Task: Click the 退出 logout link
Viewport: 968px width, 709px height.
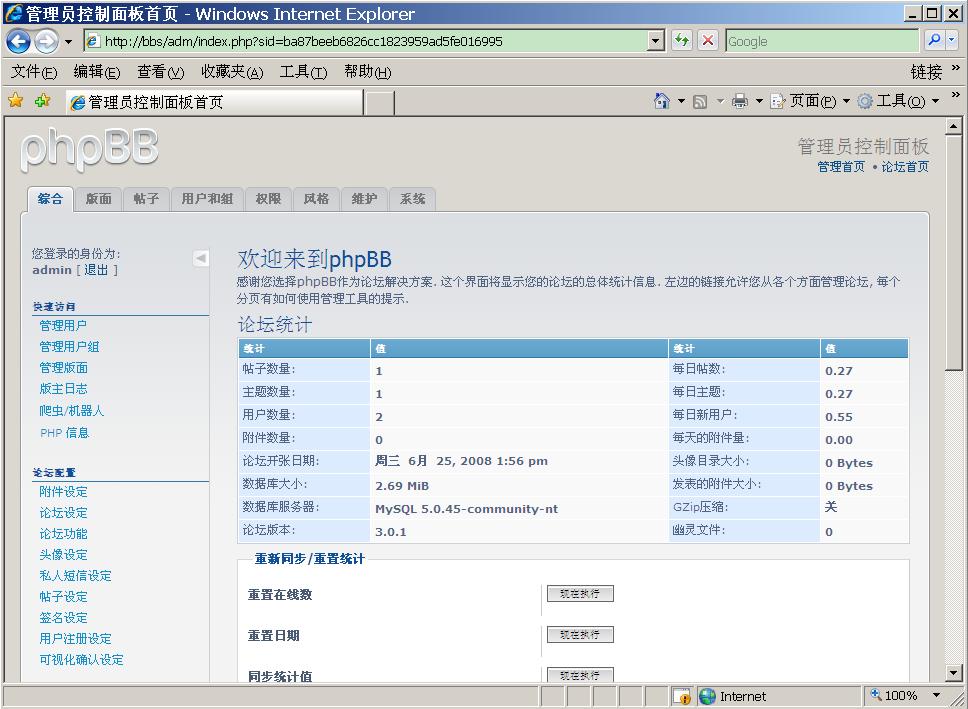Action: coord(96,270)
